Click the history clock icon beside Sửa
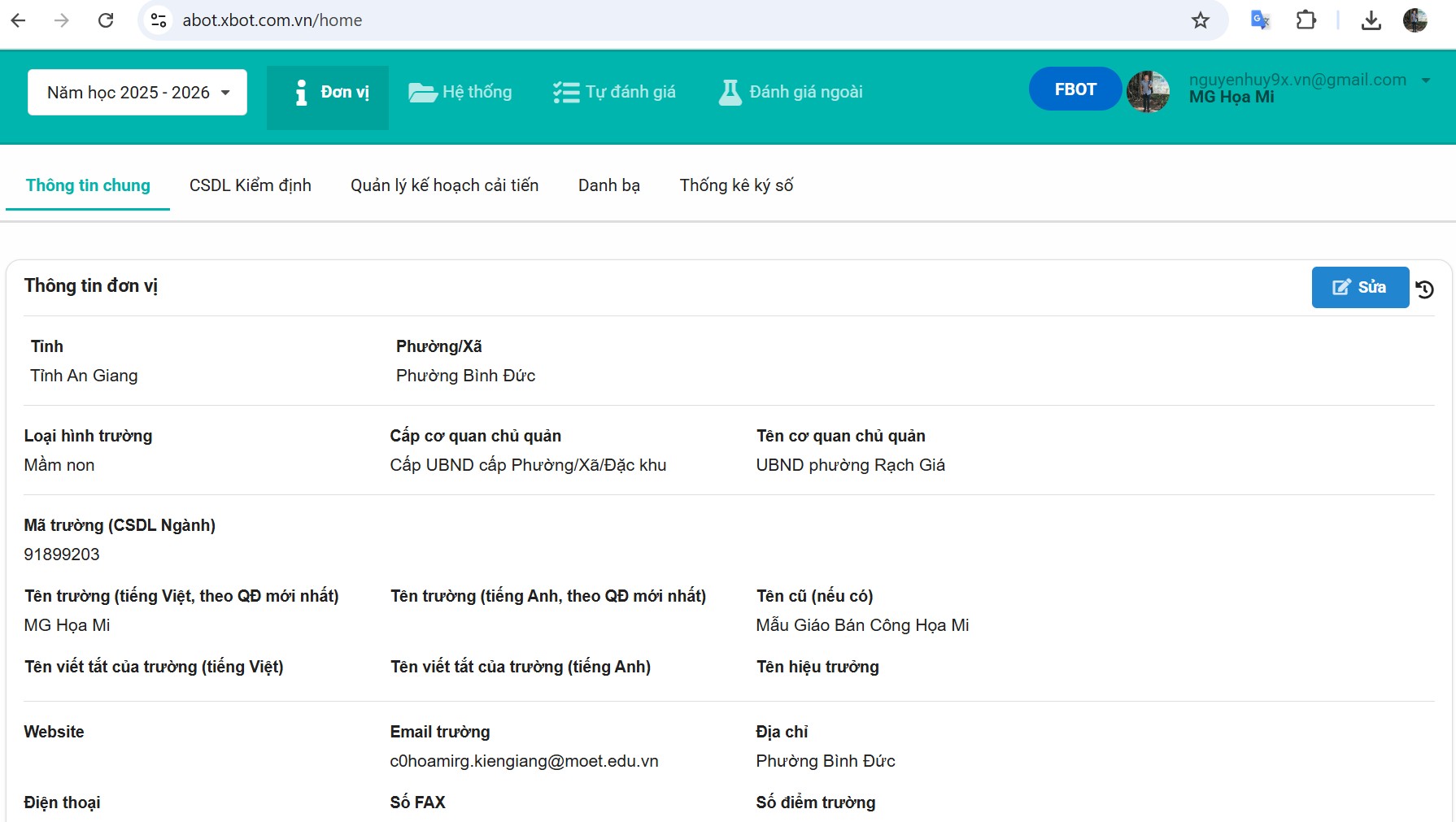The height and width of the screenshot is (822, 1456). pyautogui.click(x=1424, y=289)
